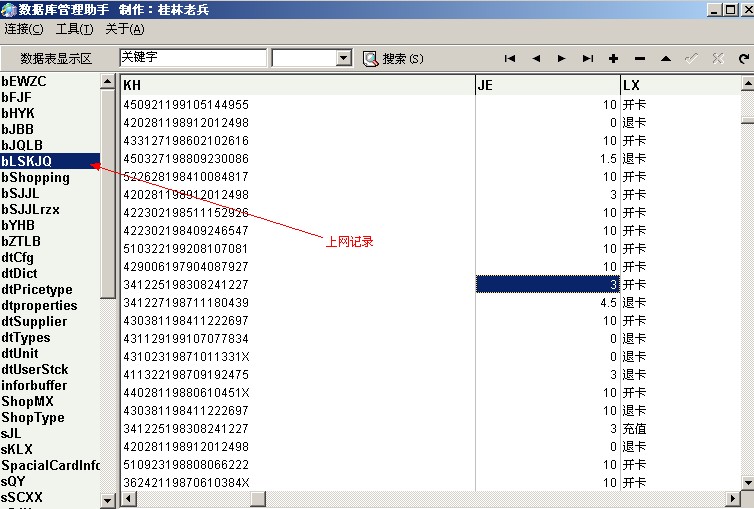Click grid vertical scroll down arrow
This screenshot has width=754, height=509.
[747, 483]
